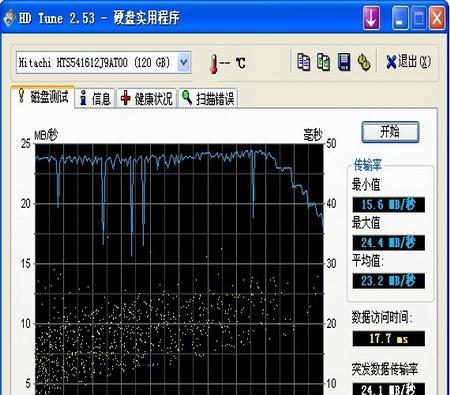Click the MB/秒 axis label on graph
Screen dimensions: 450x395
pos(46,135)
